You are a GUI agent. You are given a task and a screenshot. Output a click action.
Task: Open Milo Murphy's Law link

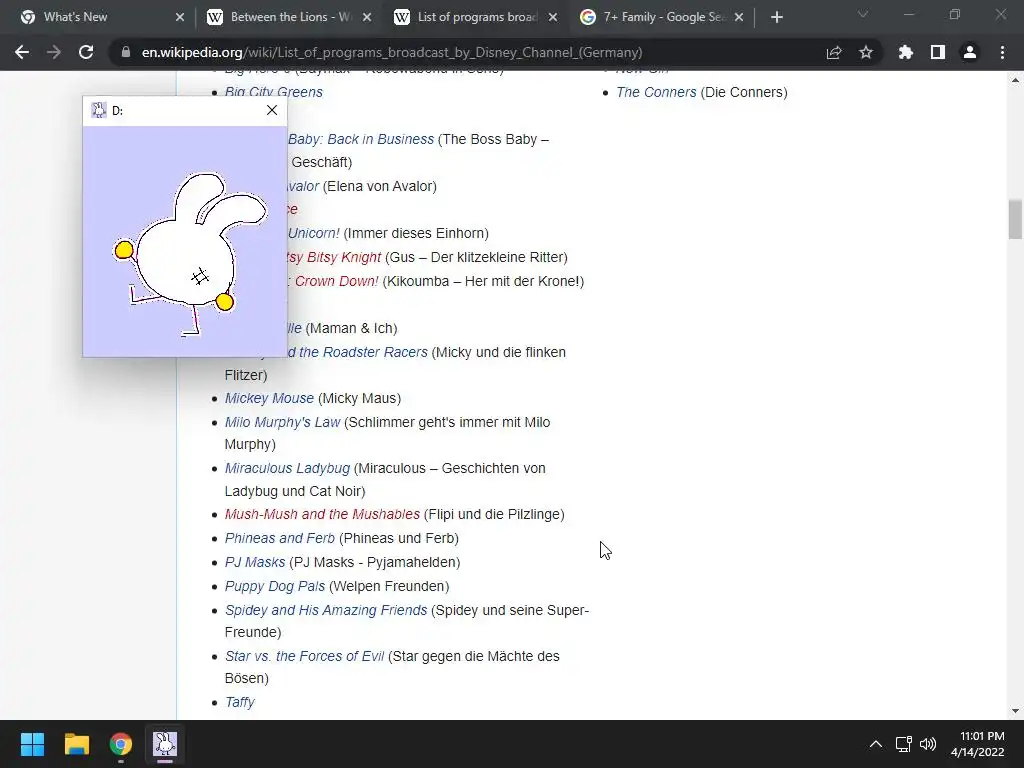click(282, 423)
